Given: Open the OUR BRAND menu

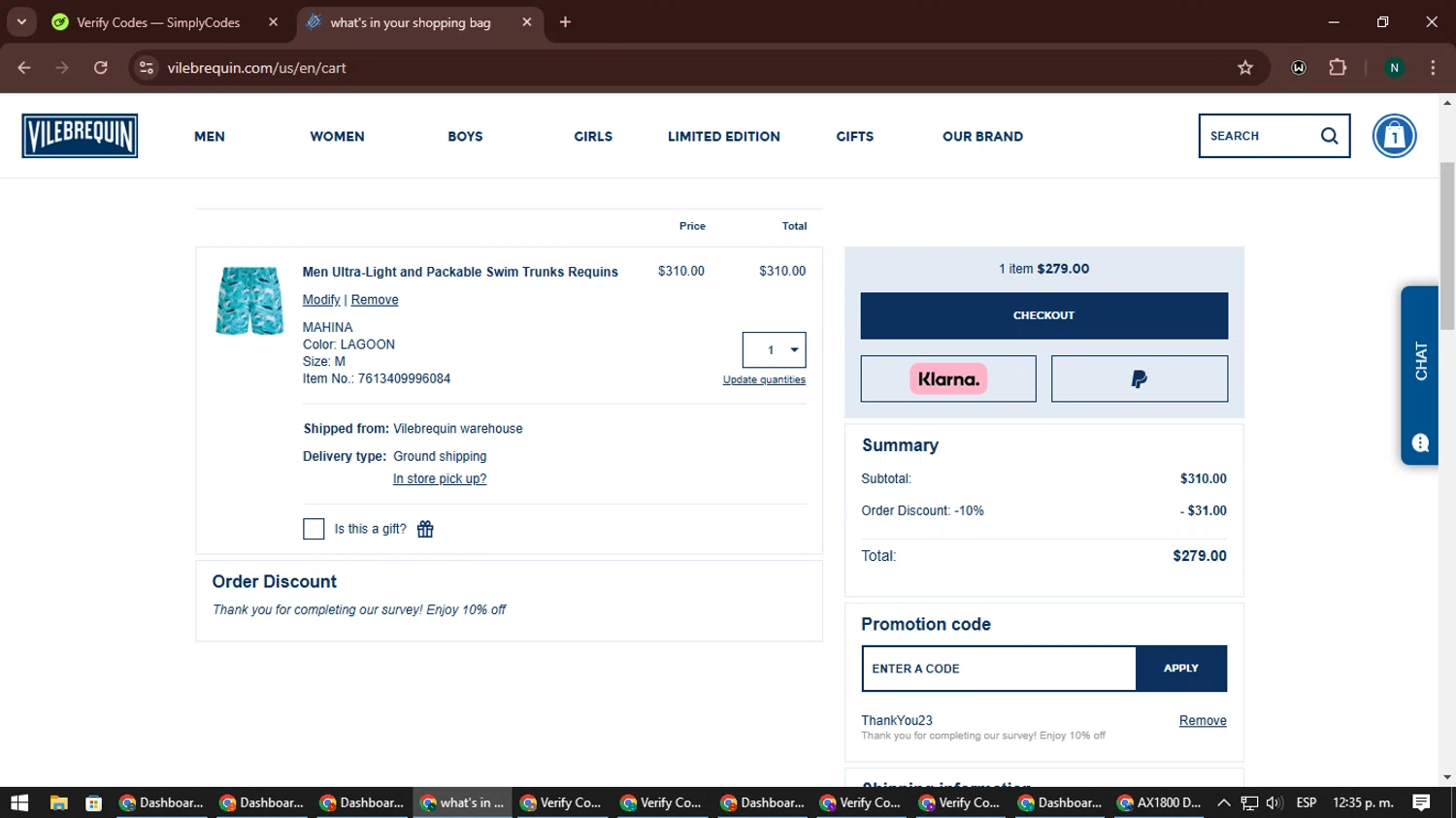Looking at the screenshot, I should click(x=982, y=137).
